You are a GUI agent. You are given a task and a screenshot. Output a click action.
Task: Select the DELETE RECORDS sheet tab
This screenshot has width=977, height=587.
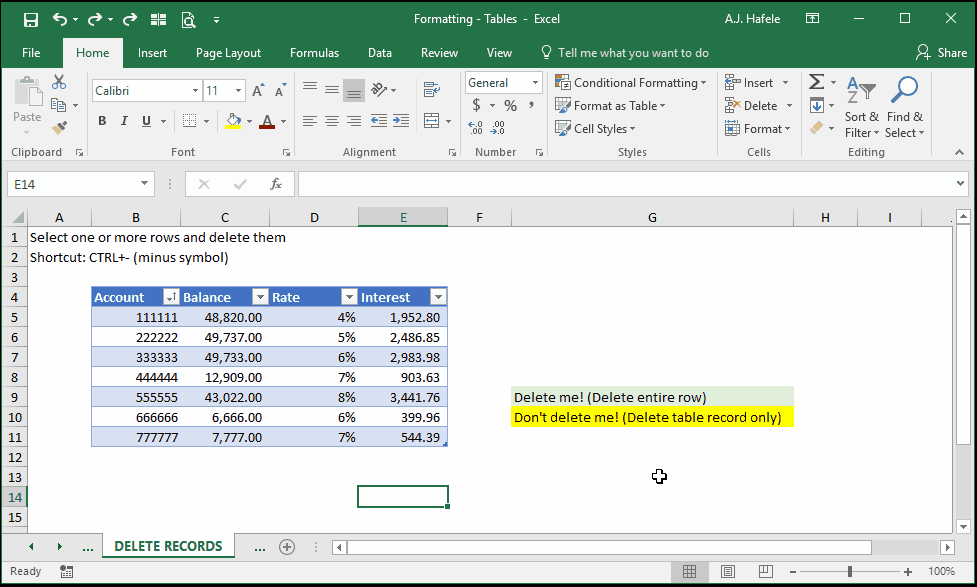click(x=168, y=546)
